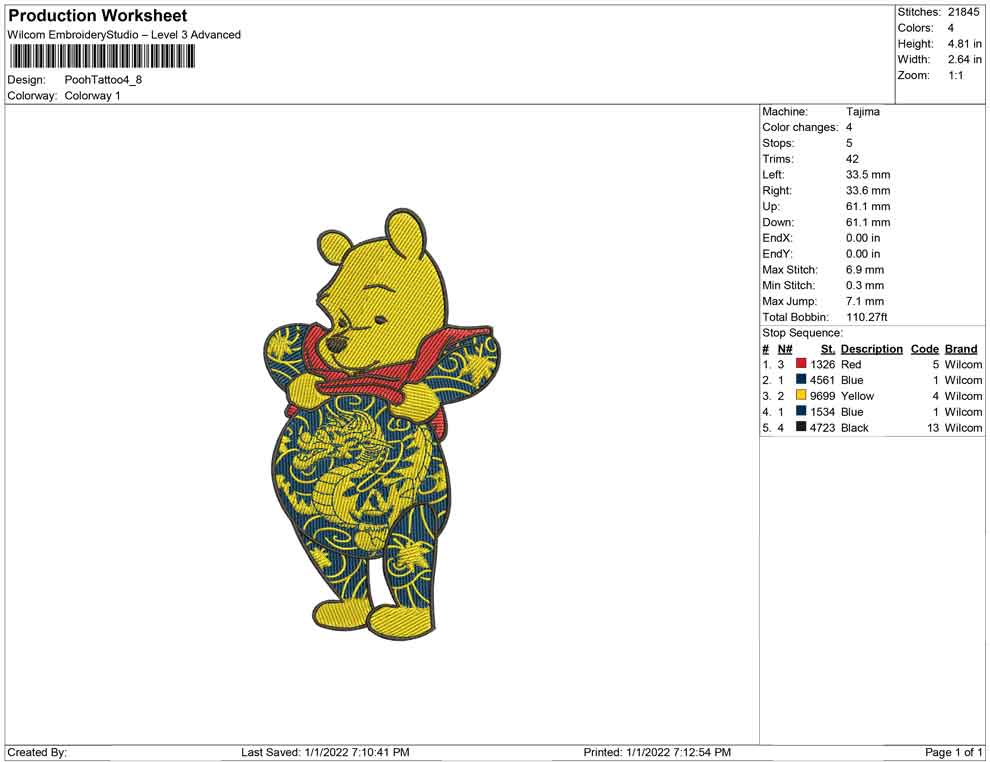Click the barcode under the worksheet title
Viewport: 990px width, 762px height.
pyautogui.click(x=102, y=57)
